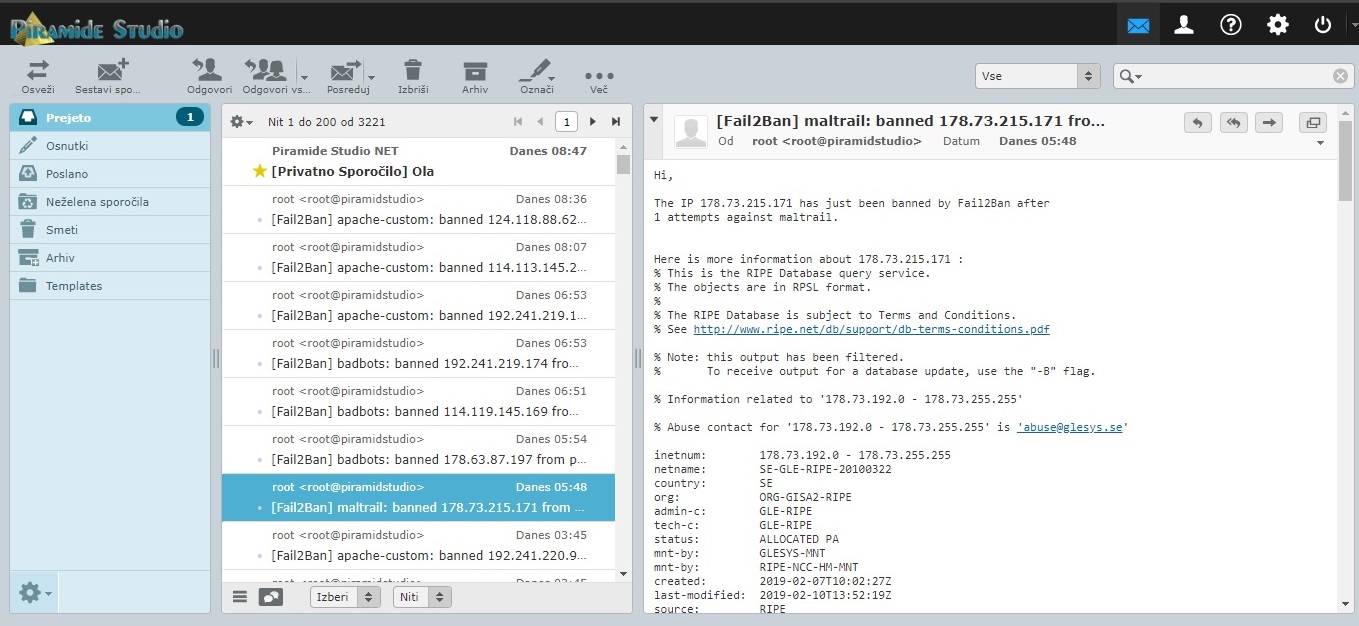Open the mail view envelope icon

pyautogui.click(x=1138, y=25)
